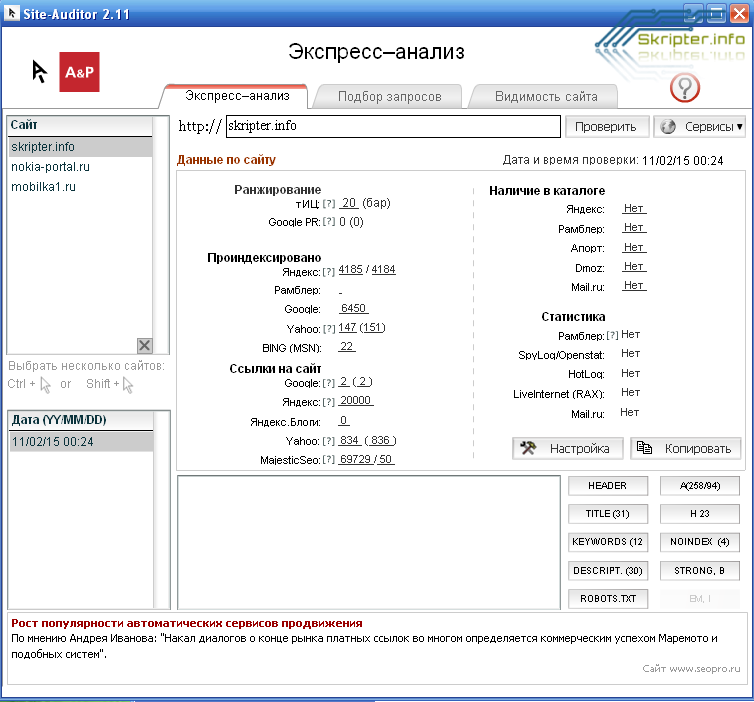Viewport: 754px width, 702px height.
Task: Open Сайт www.seopro.ru link
Action: (x=691, y=669)
